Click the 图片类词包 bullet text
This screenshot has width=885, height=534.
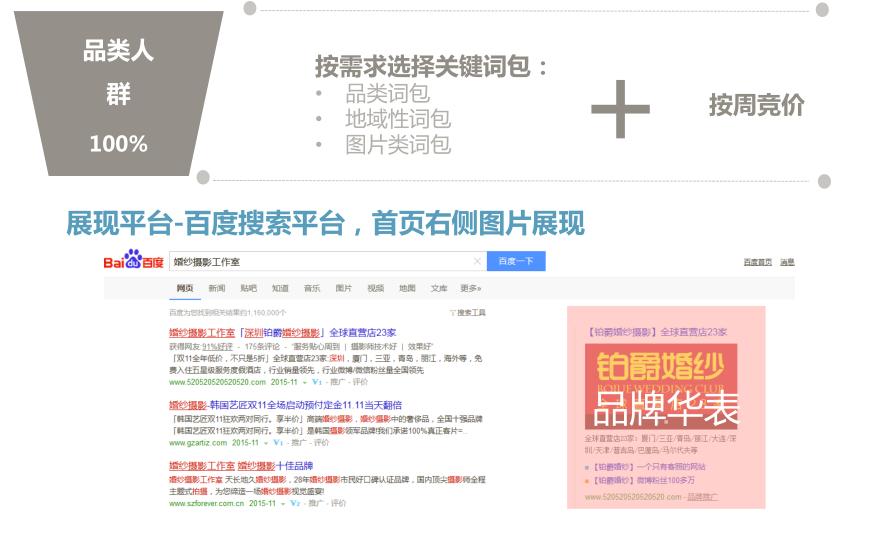[398, 145]
